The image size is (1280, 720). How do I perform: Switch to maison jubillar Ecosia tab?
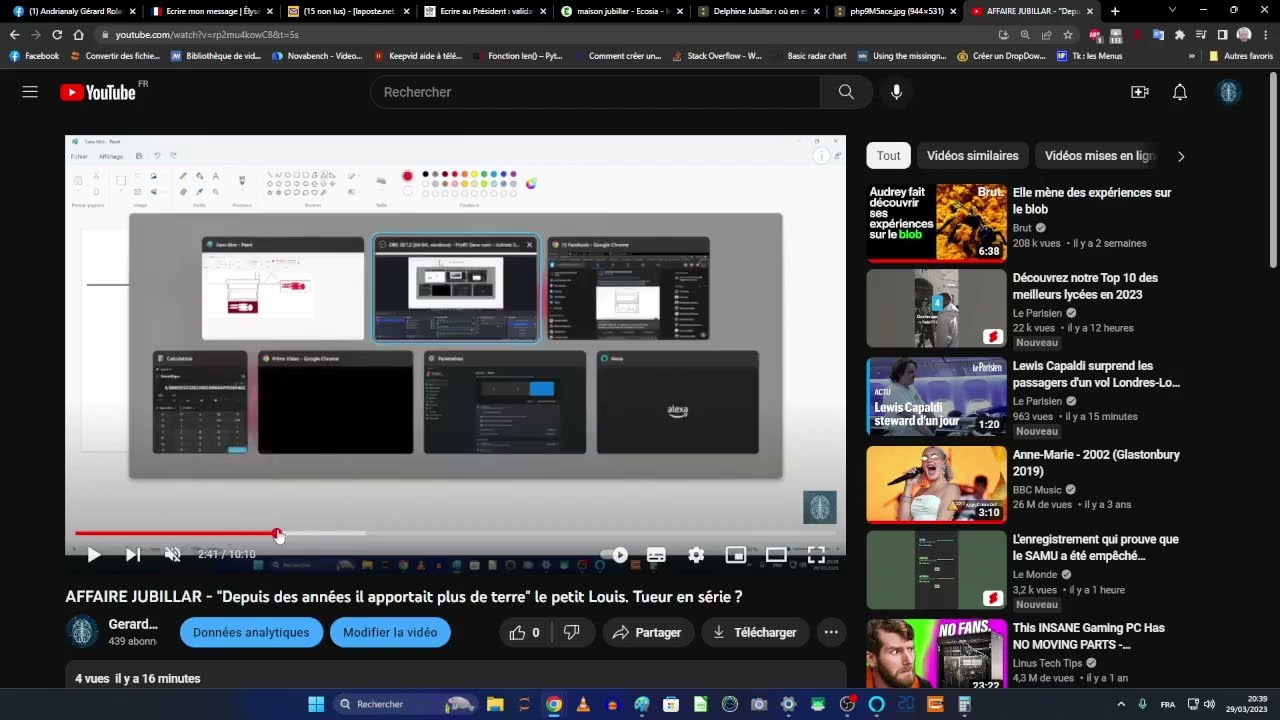point(620,11)
